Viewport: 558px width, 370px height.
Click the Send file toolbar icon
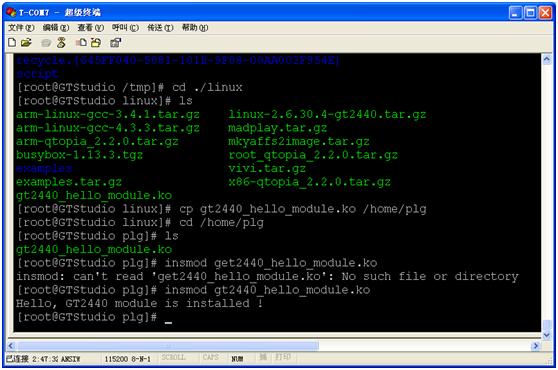click(81, 43)
